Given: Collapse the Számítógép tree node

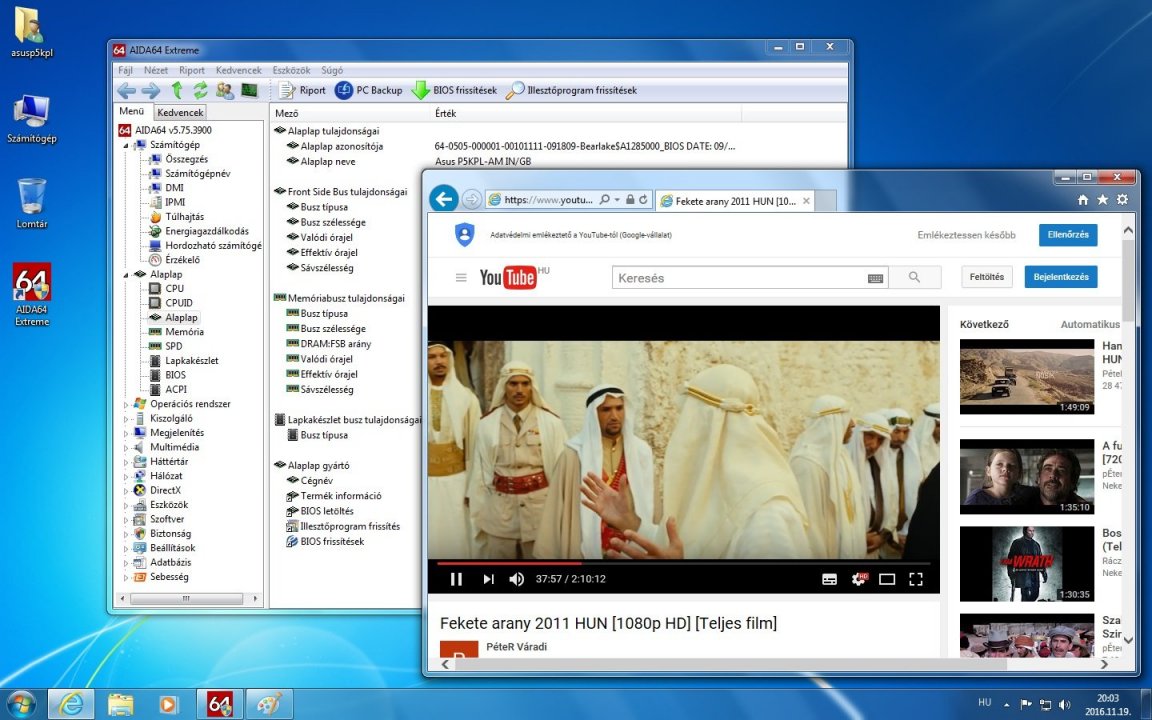Looking at the screenshot, I should click(x=126, y=145).
